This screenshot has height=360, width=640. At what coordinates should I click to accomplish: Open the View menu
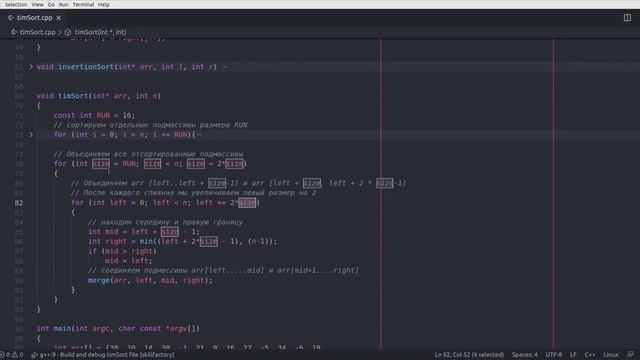(37, 4)
